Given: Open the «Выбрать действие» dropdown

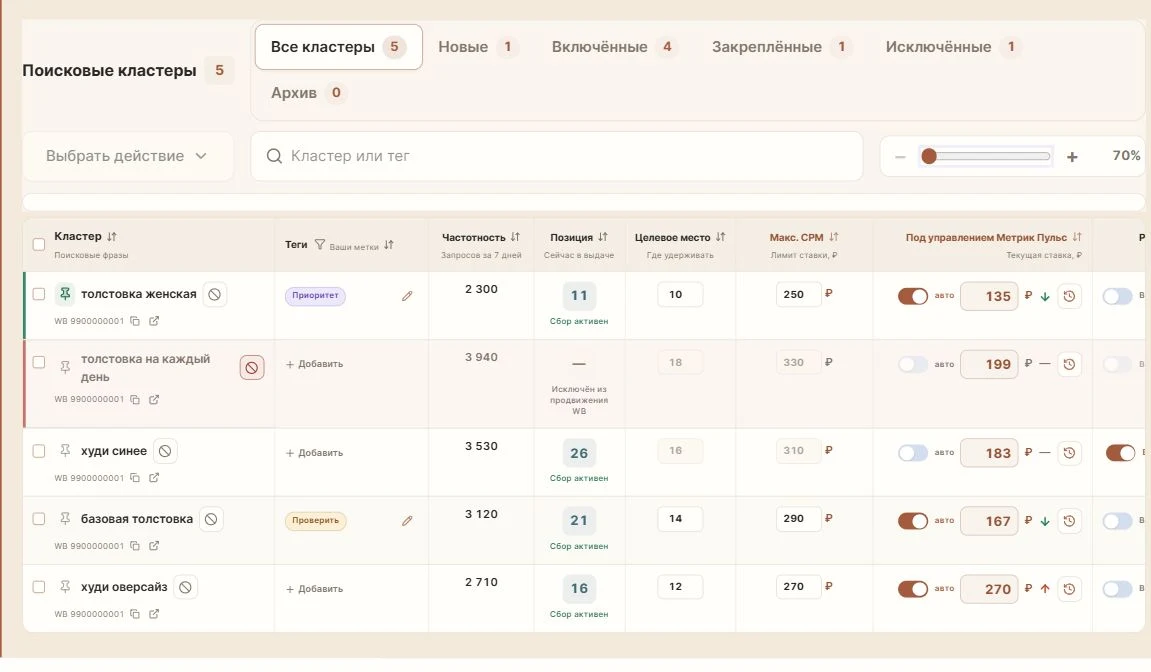Looking at the screenshot, I should [x=128, y=156].
